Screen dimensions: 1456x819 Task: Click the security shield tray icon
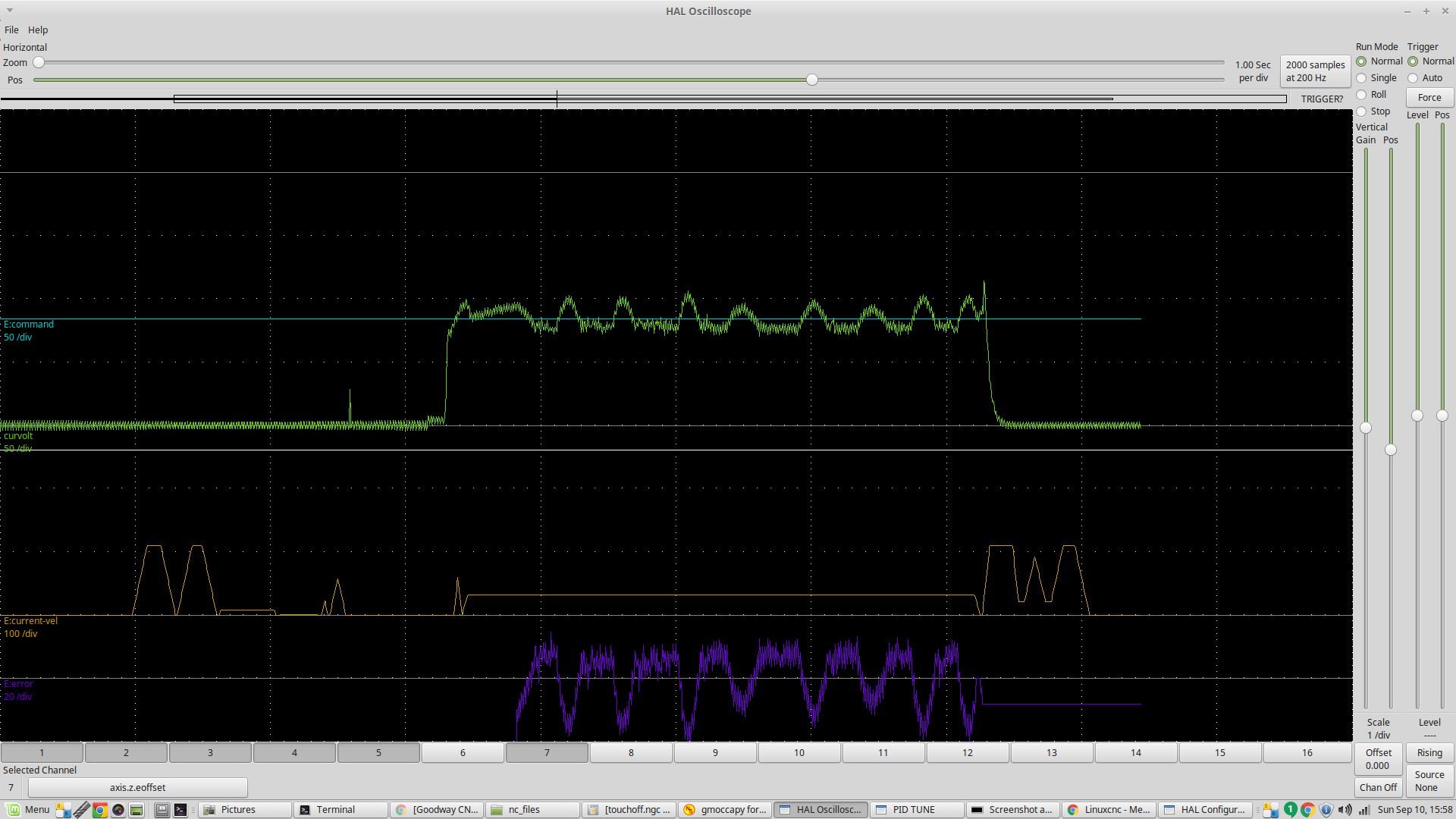(x=1326, y=810)
